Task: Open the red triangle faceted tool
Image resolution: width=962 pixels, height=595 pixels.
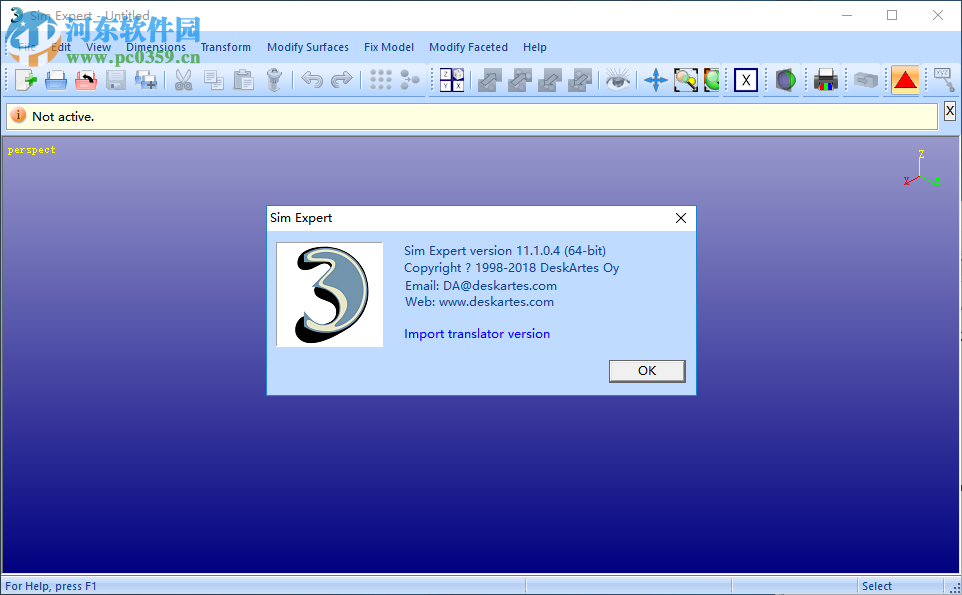Action: pos(904,80)
